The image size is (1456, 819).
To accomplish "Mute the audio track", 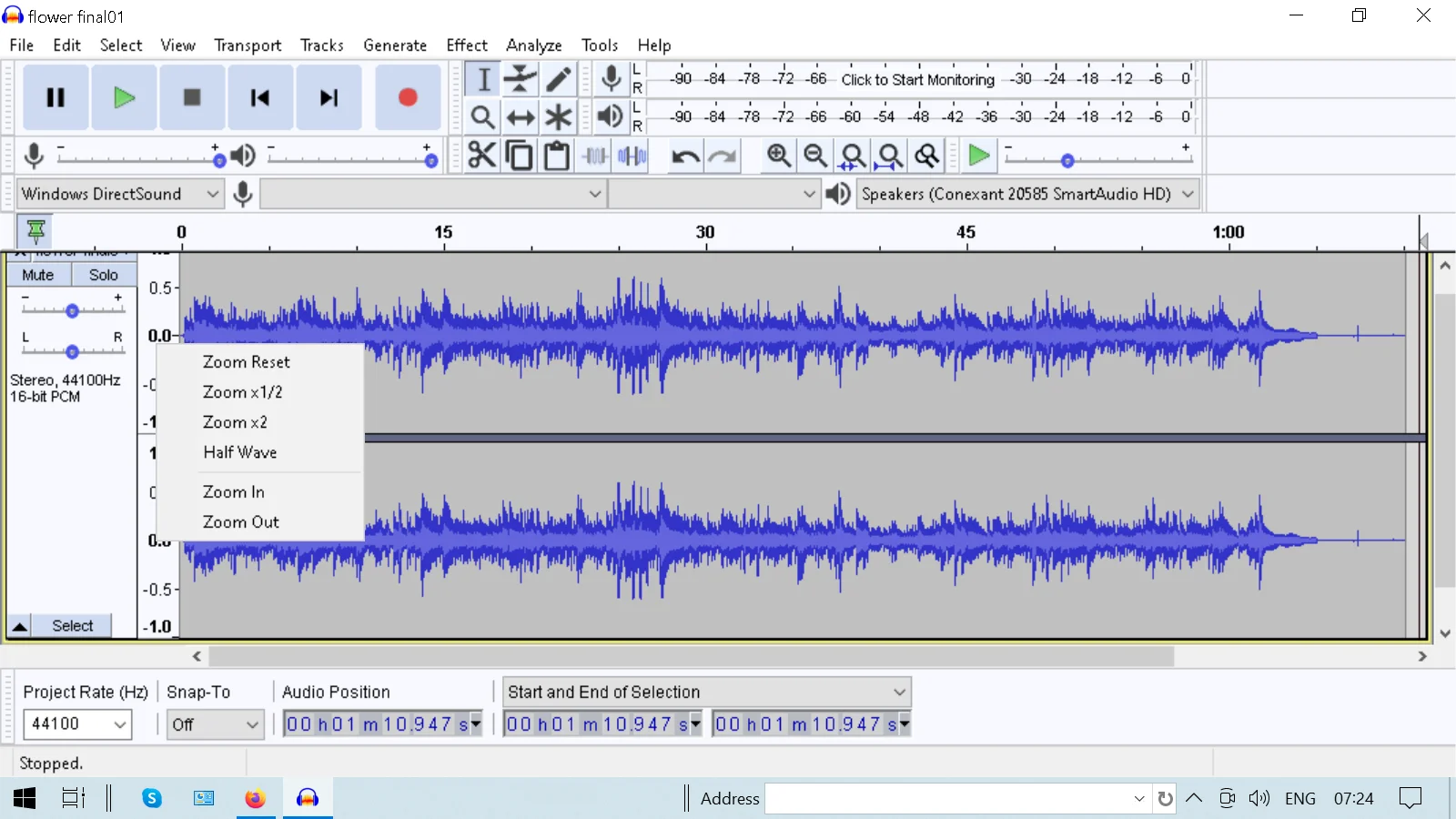I will click(38, 275).
